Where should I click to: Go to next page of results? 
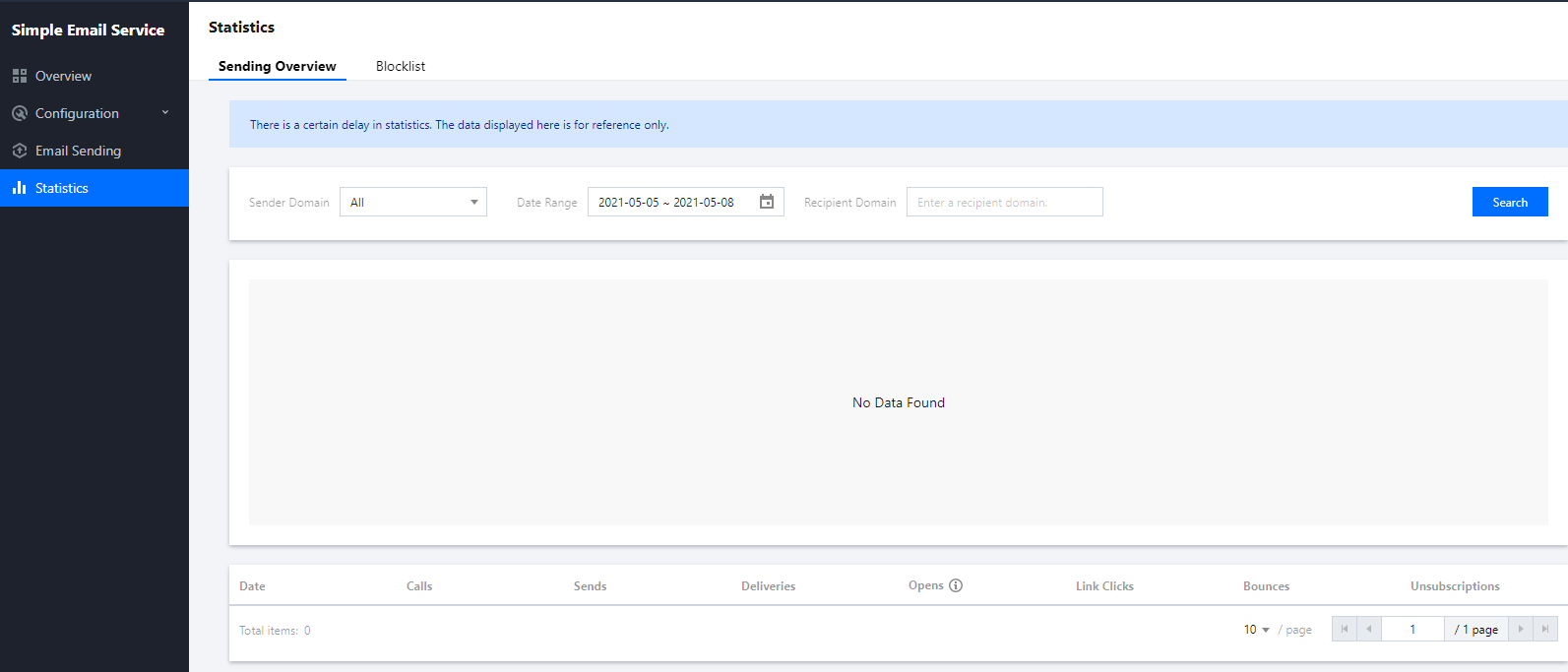click(x=1521, y=629)
